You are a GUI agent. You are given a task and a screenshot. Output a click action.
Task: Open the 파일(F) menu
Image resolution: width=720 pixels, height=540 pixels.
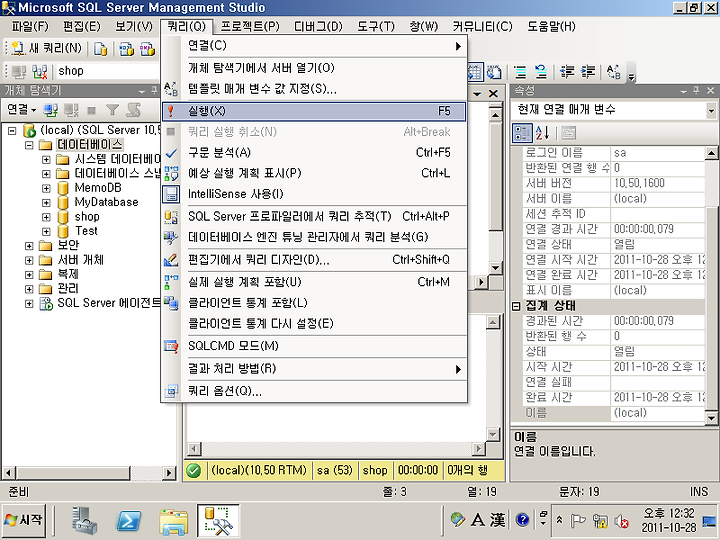tap(30, 27)
